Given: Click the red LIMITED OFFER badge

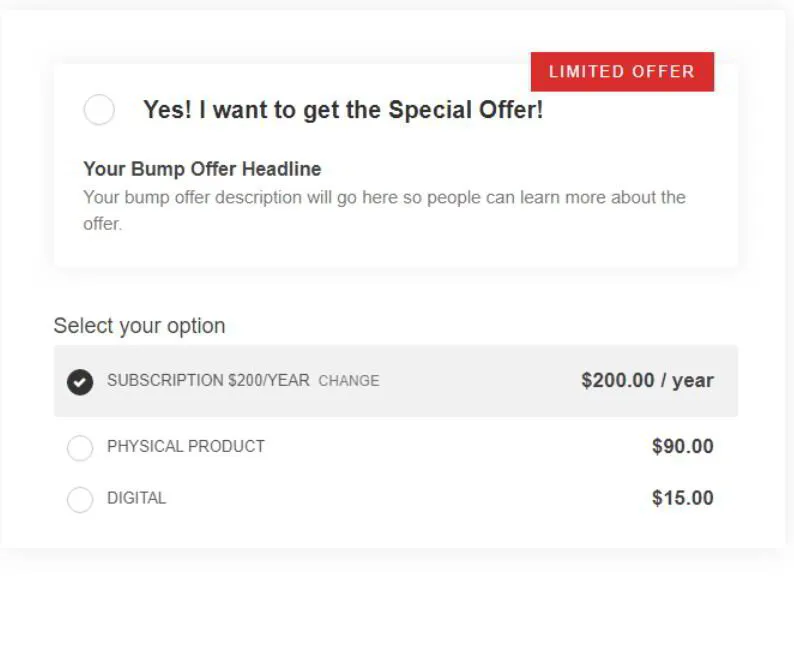Looking at the screenshot, I should [x=621, y=72].
